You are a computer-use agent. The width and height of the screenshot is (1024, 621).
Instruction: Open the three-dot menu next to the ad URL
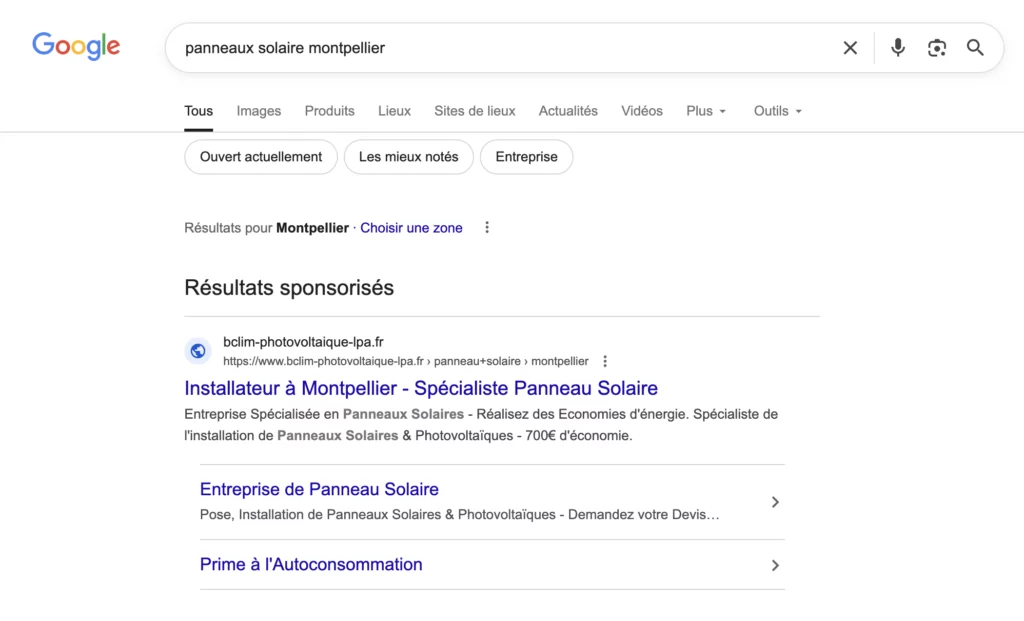click(x=605, y=360)
